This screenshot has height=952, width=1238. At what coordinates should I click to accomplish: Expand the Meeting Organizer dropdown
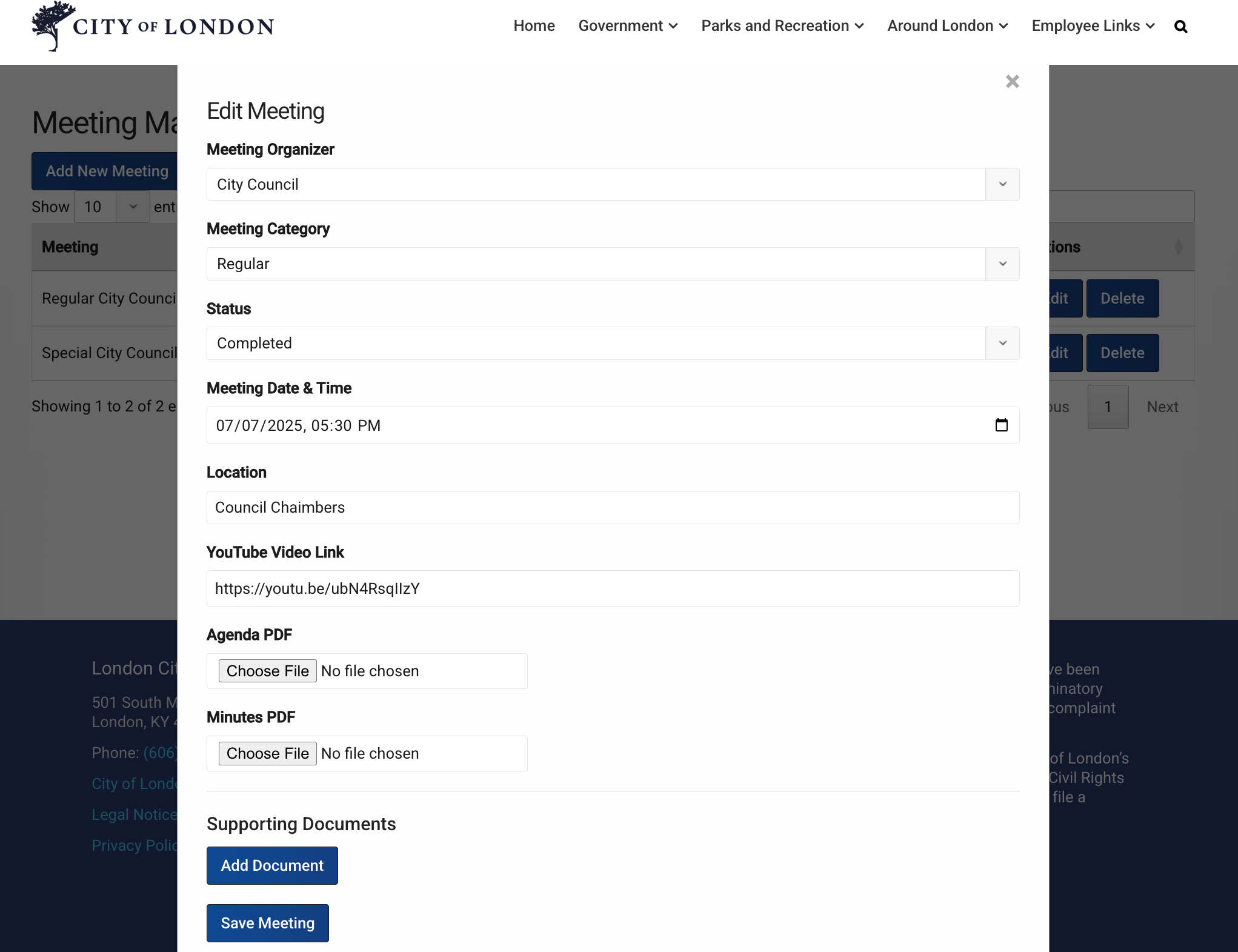click(1002, 184)
